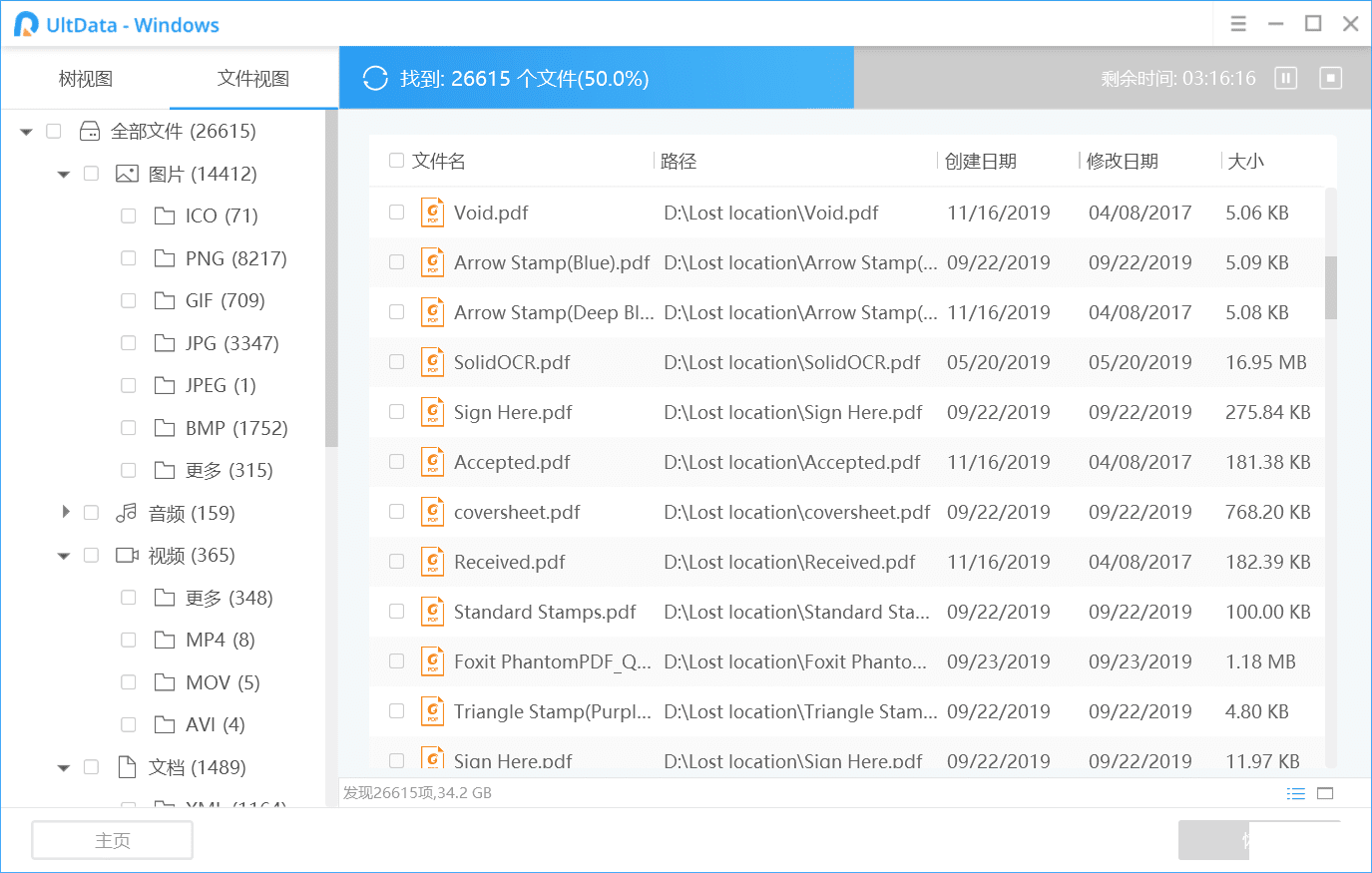Click the video camera icon next to 视频

pos(127,555)
